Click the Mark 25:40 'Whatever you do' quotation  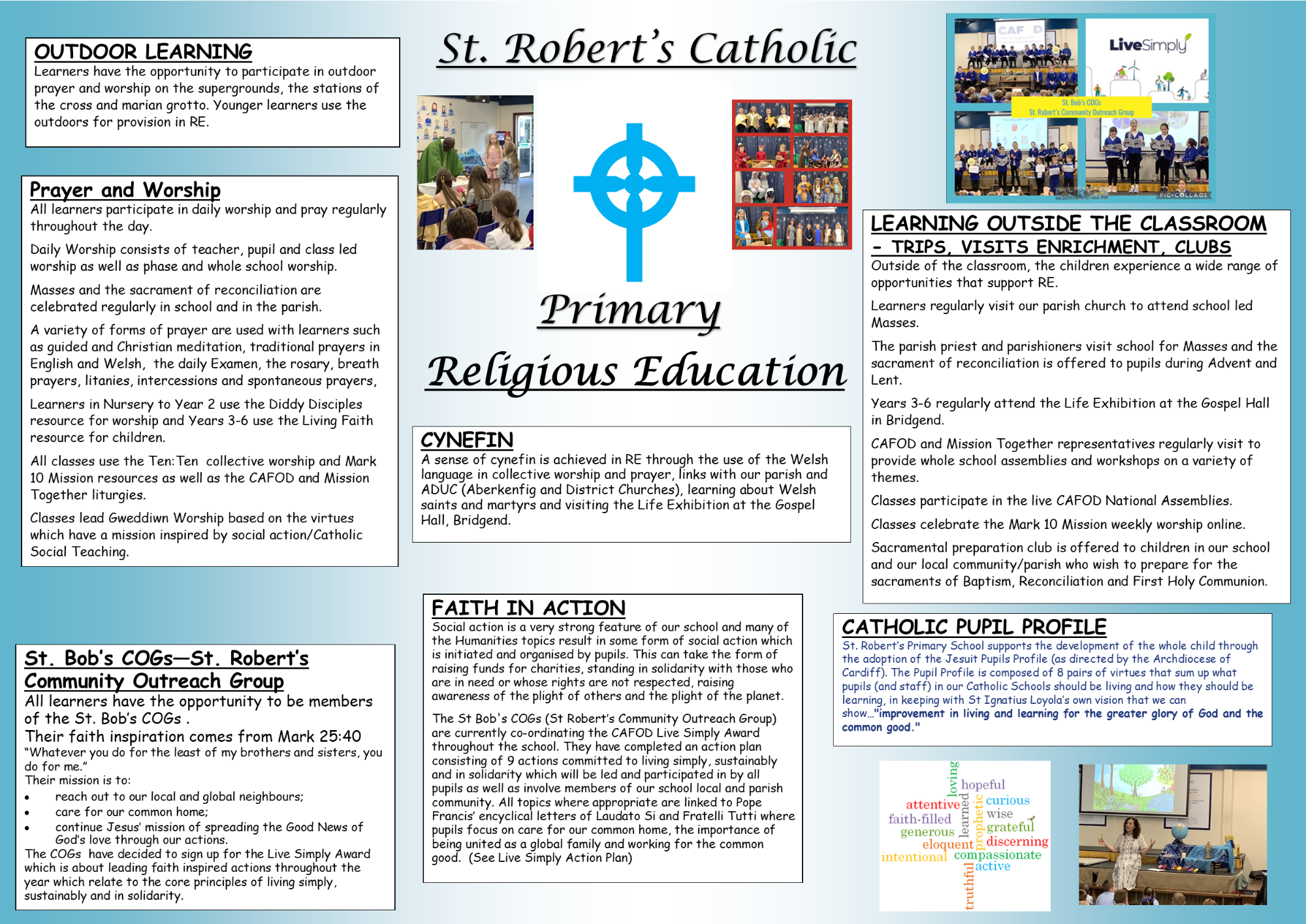click(203, 759)
